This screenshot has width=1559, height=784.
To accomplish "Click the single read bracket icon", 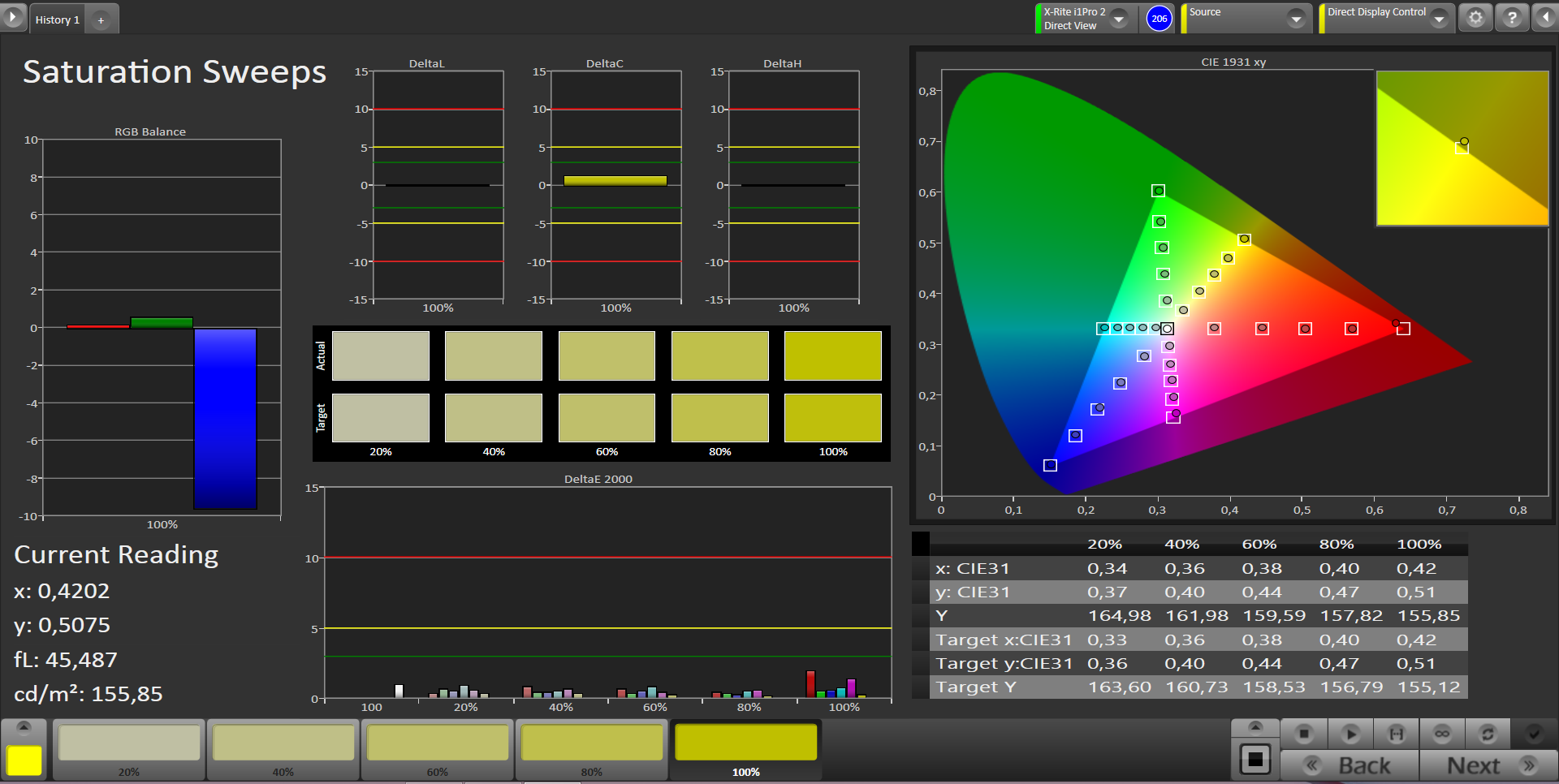I will [x=1397, y=734].
